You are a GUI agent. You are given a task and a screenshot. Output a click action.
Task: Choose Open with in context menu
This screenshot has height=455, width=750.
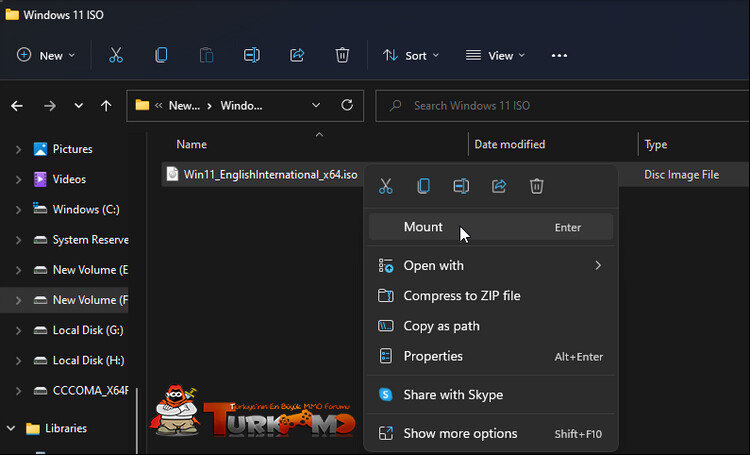click(491, 266)
